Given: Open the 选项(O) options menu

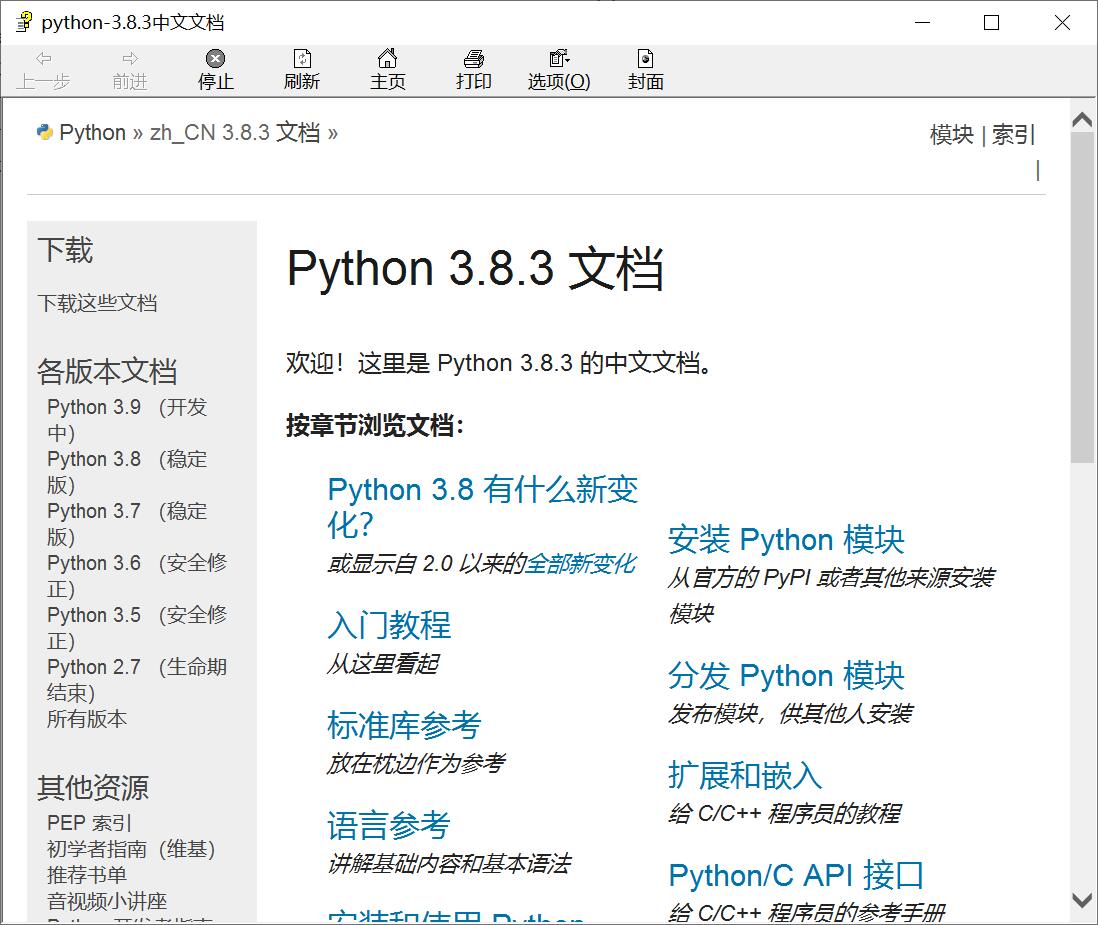Looking at the screenshot, I should pos(557,70).
